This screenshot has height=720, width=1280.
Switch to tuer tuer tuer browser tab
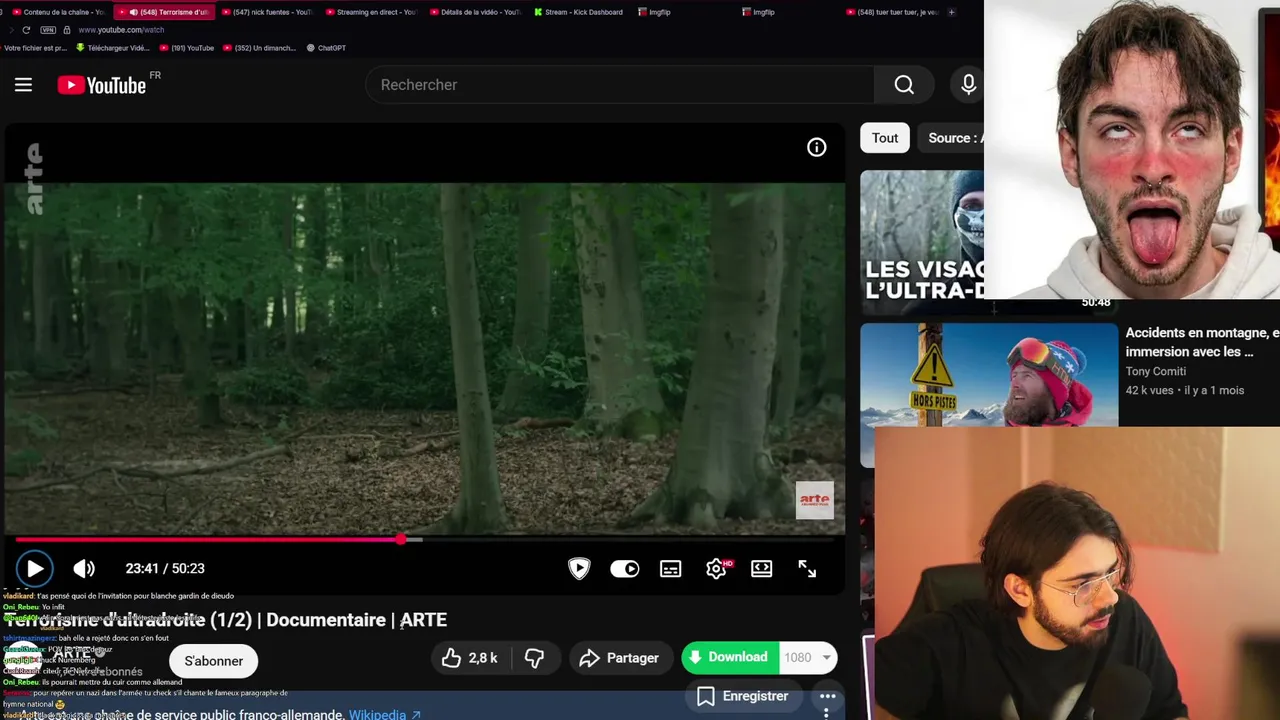tap(893, 12)
